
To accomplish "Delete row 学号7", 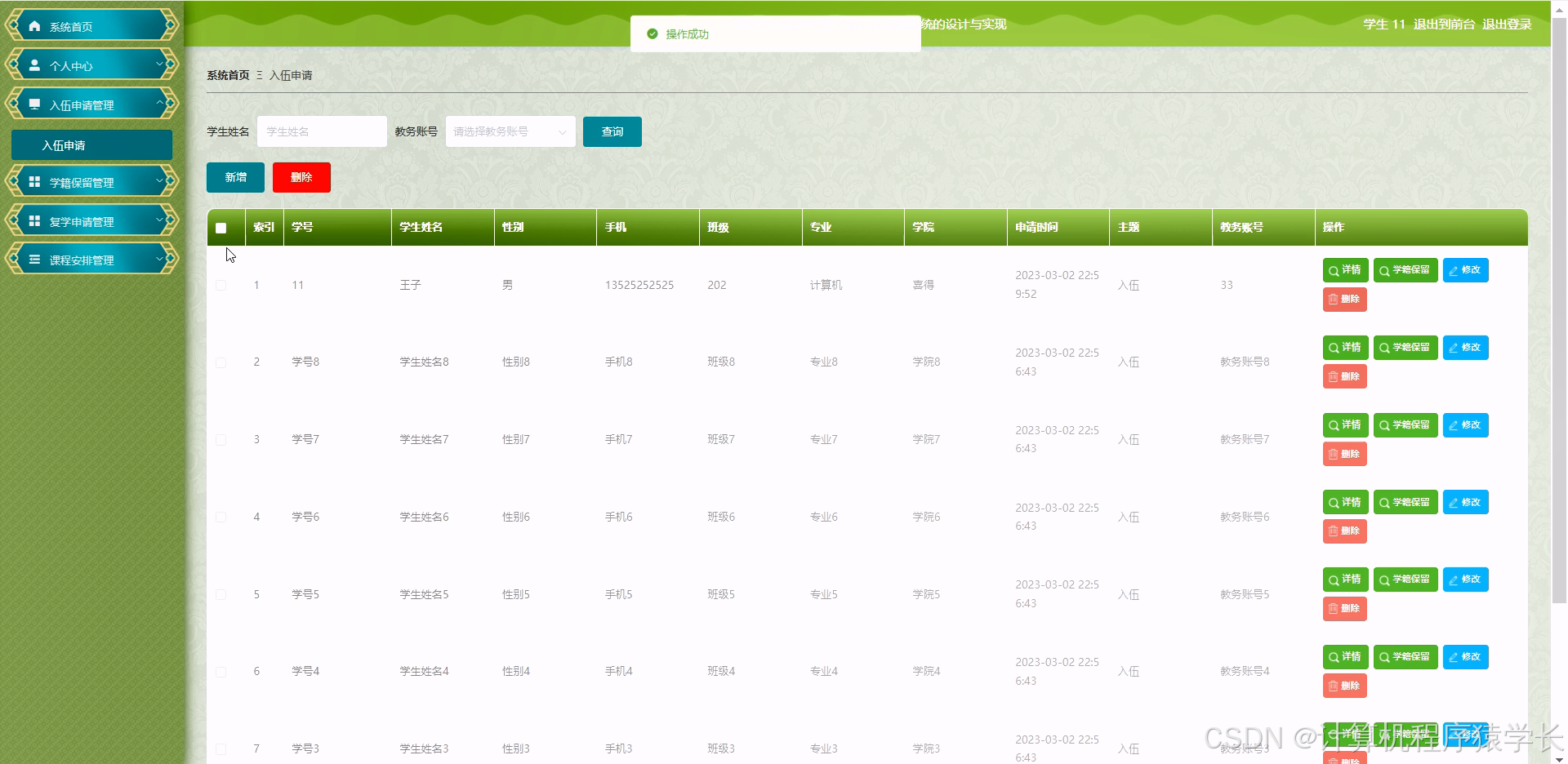I will [x=1344, y=454].
